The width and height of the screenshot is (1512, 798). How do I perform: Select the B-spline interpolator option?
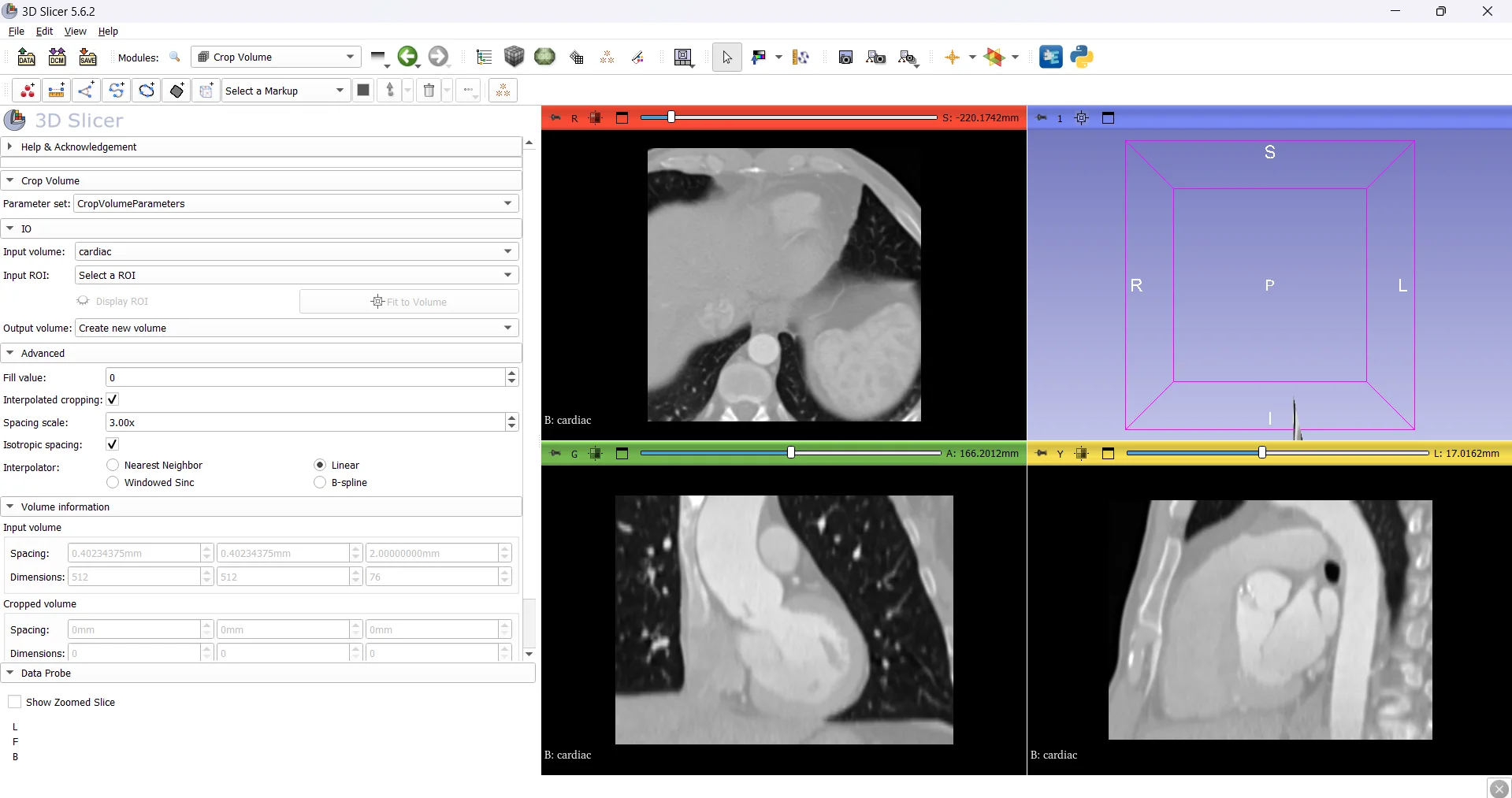[x=320, y=482]
